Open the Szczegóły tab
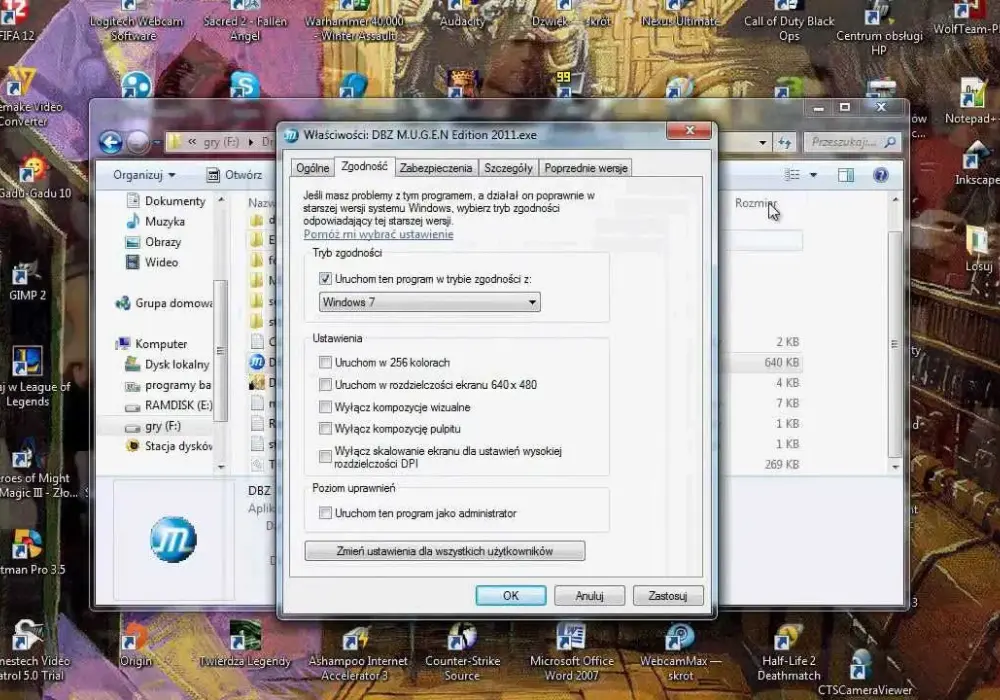 click(x=508, y=168)
